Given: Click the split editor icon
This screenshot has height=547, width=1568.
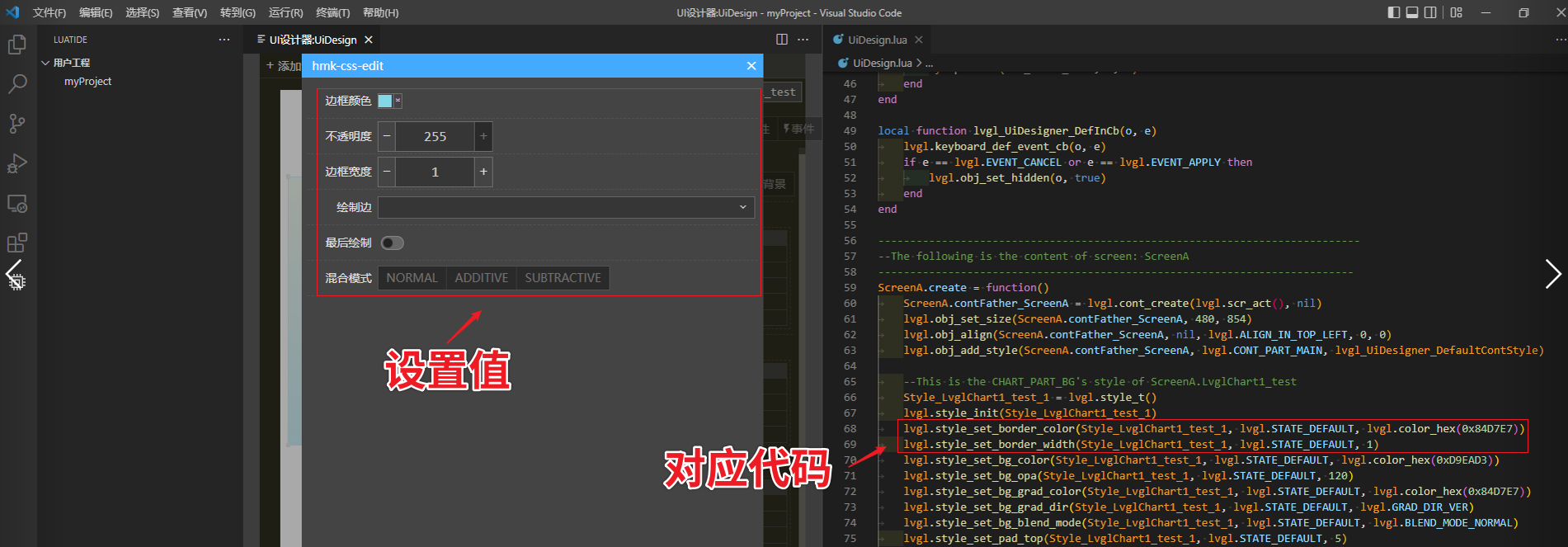Looking at the screenshot, I should tap(782, 40).
